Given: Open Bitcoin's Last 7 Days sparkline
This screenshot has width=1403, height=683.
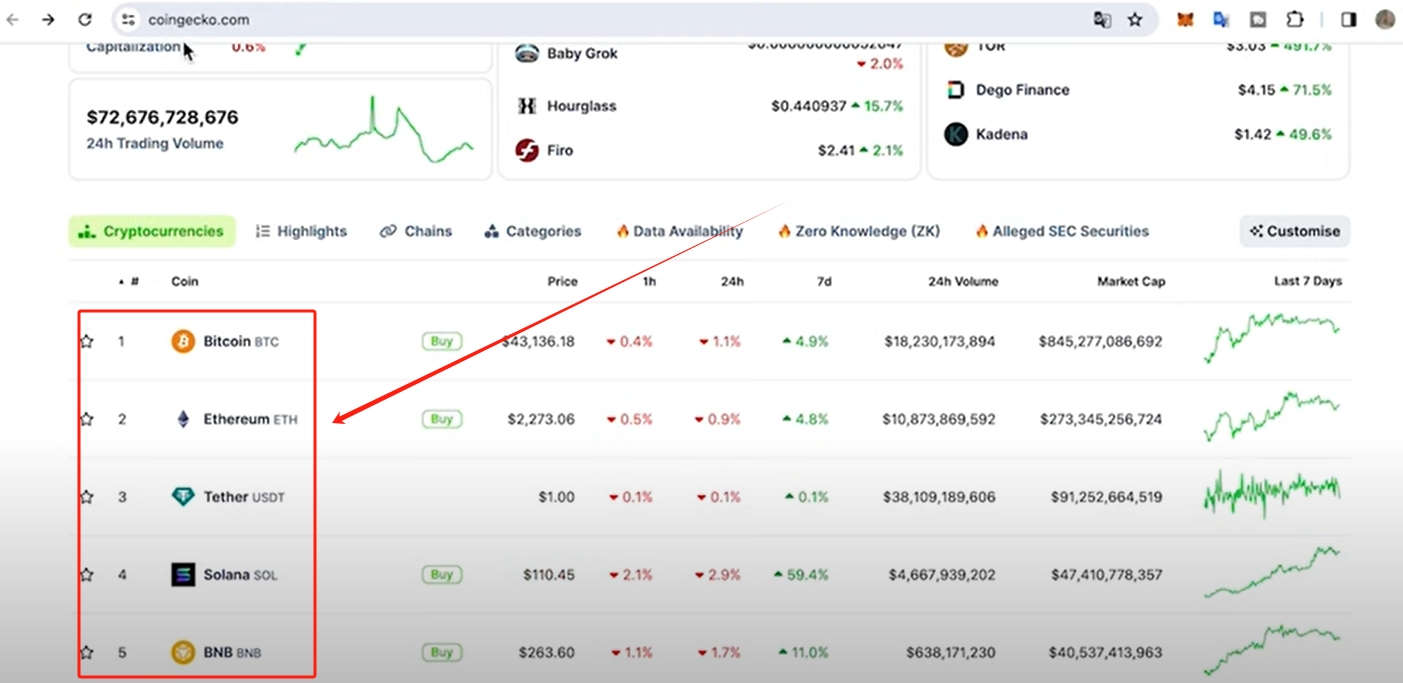Looking at the screenshot, I should pos(1272,337).
